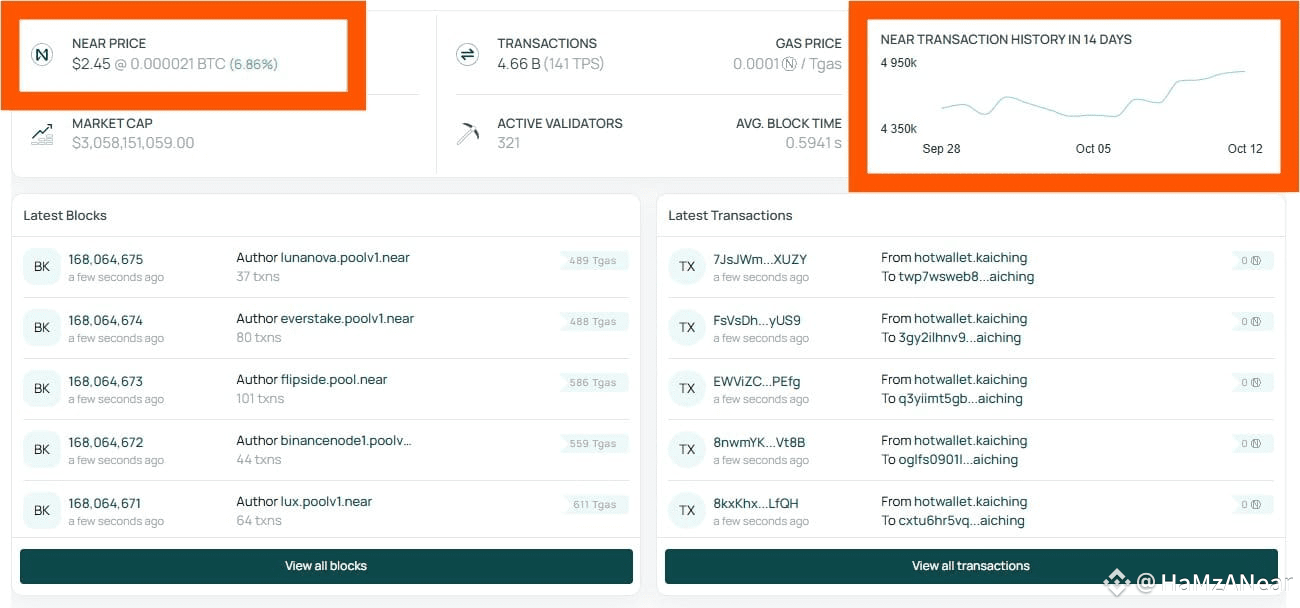Click the market cap chart icon

click(42, 133)
